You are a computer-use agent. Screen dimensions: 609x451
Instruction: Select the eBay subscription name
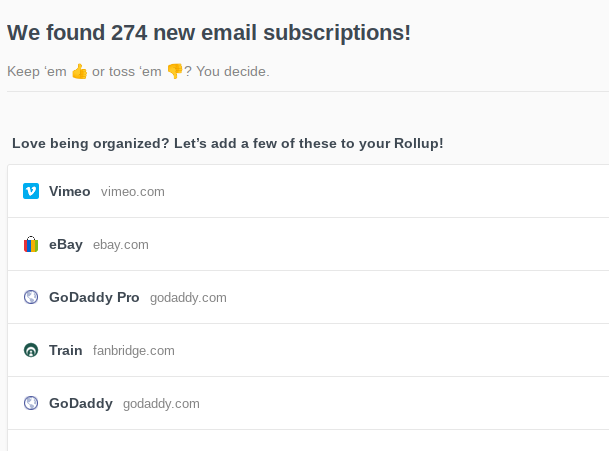click(x=66, y=244)
